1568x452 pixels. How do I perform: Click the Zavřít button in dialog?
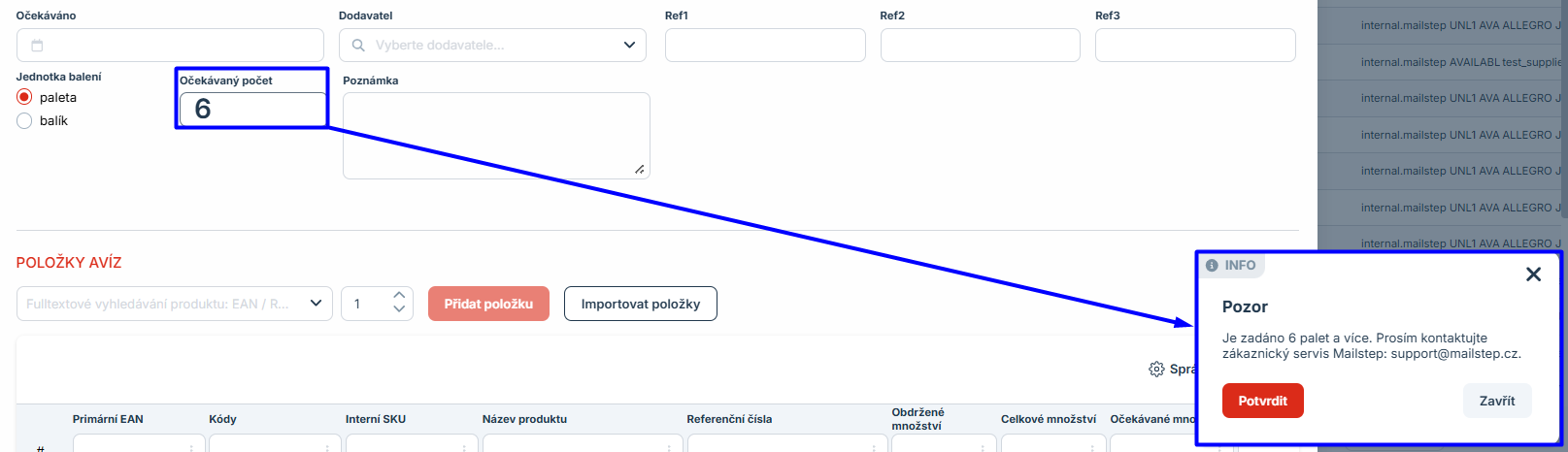click(1496, 401)
